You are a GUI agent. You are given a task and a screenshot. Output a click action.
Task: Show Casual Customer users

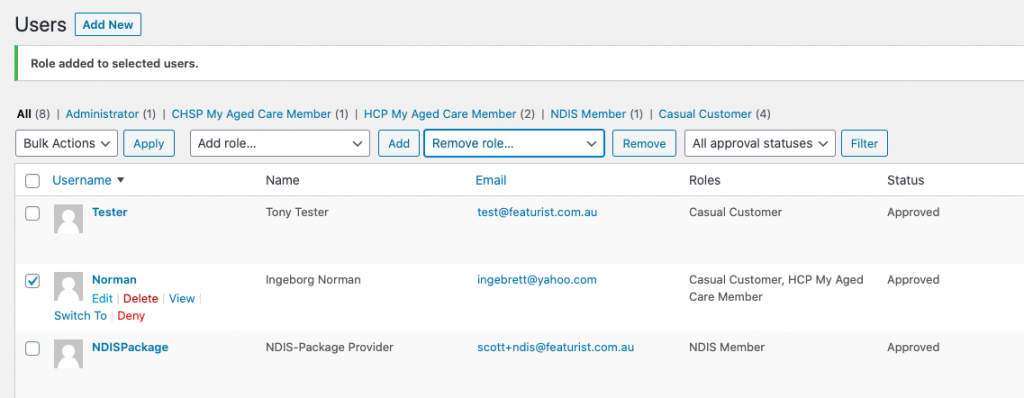point(705,114)
